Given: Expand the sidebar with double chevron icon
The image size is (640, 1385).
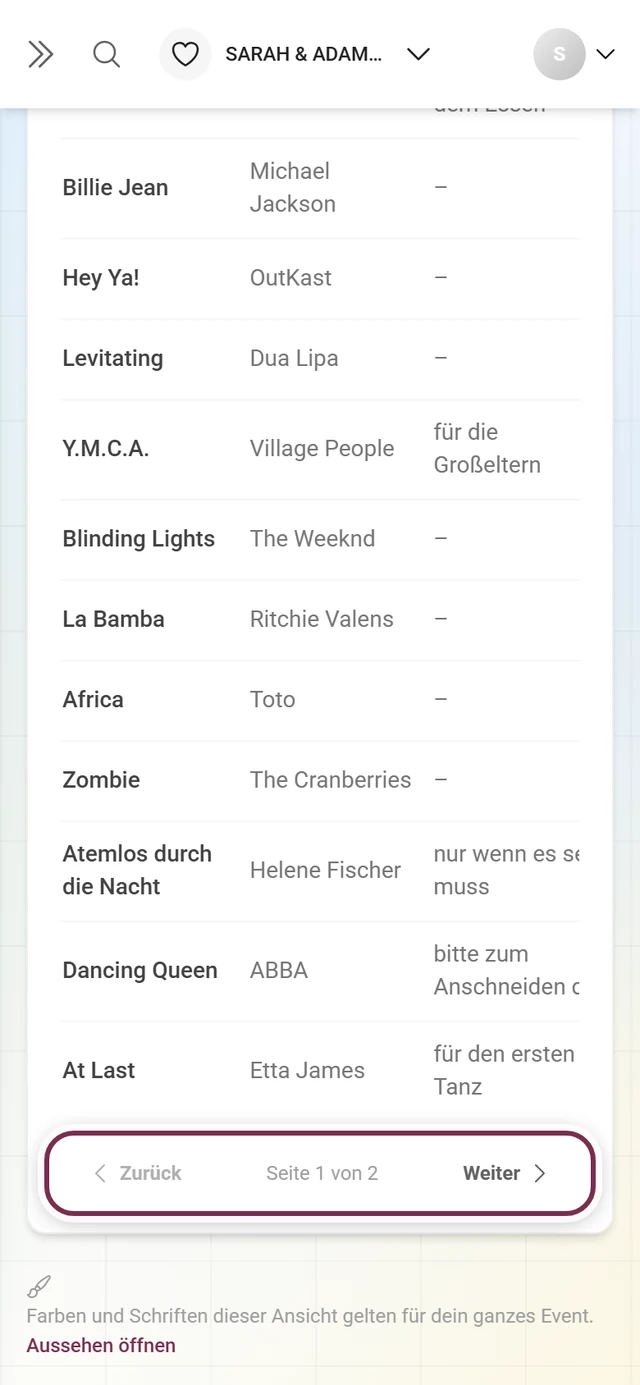Looking at the screenshot, I should (40, 54).
